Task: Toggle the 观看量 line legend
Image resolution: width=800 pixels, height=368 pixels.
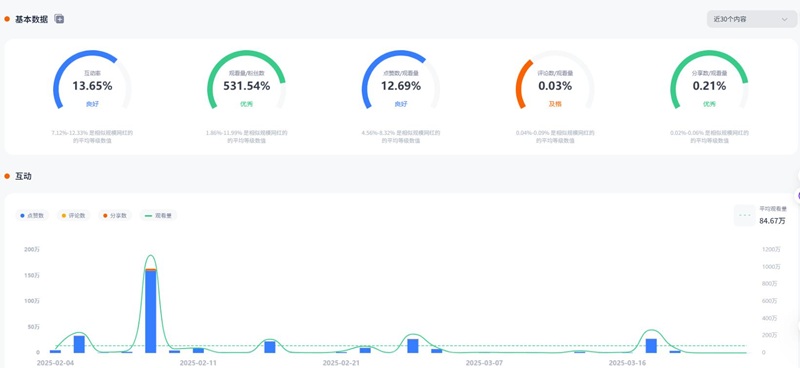Action: 158,215
